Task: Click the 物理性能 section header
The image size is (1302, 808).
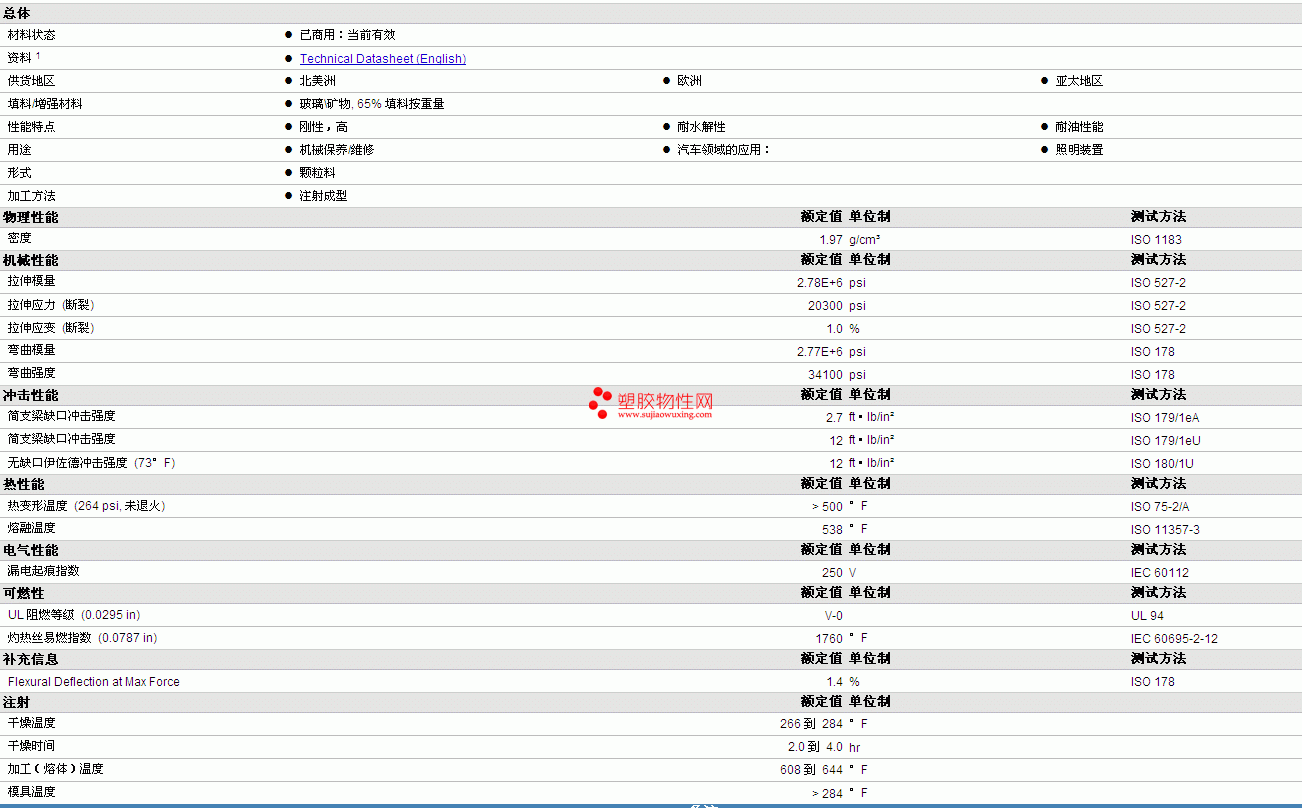Action: pyautogui.click(x=31, y=217)
